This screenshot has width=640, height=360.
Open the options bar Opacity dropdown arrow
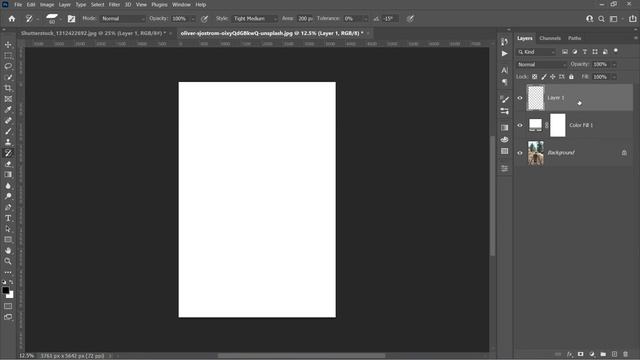point(193,19)
